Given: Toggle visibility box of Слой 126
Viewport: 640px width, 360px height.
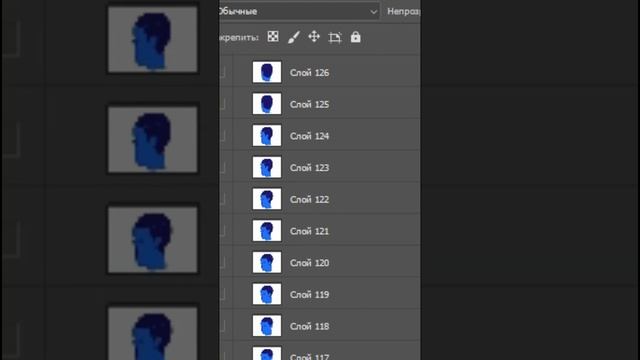Looking at the screenshot, I should (222, 73).
